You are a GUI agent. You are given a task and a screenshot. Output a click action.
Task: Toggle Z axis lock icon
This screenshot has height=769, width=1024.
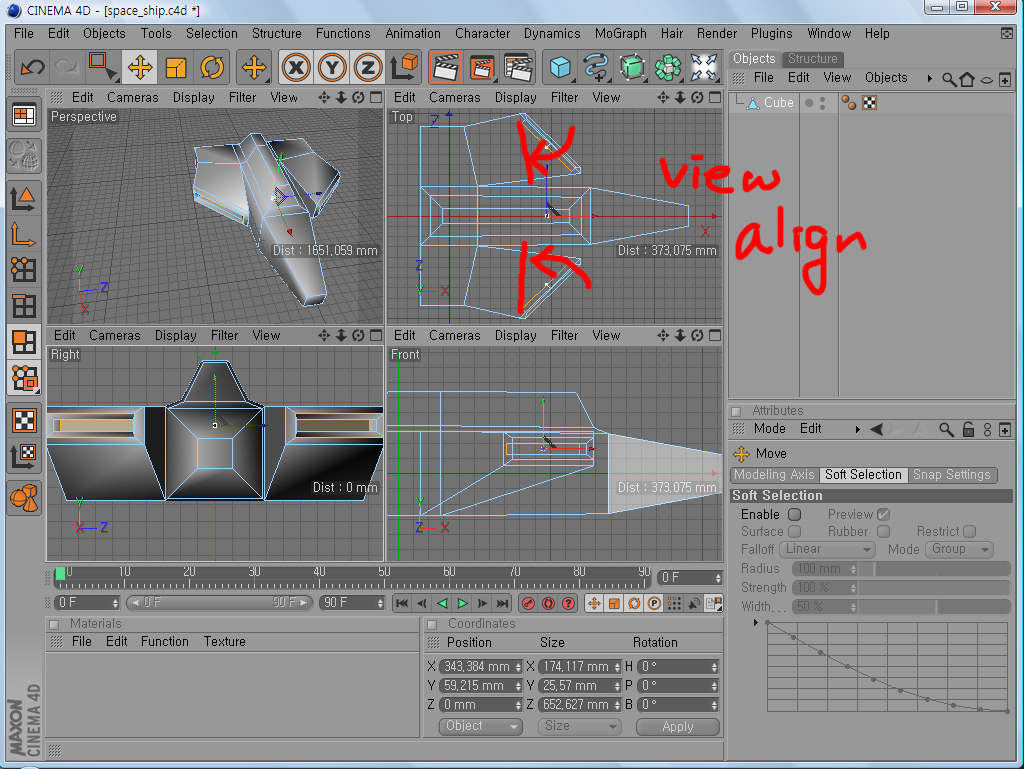pos(368,68)
